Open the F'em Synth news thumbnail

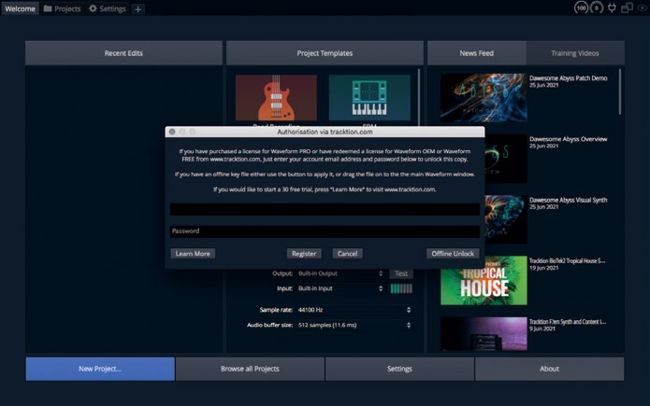[x=483, y=334]
